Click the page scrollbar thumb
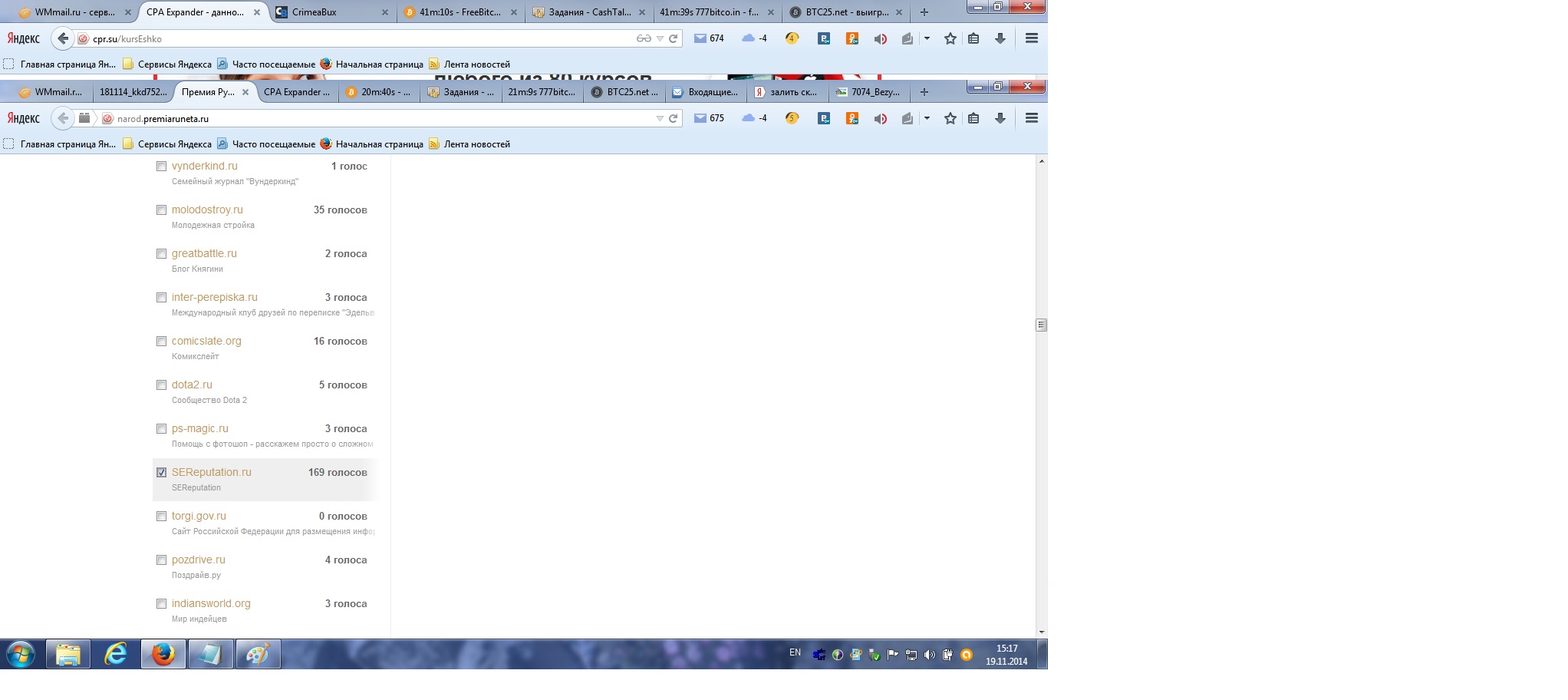 coord(1041,325)
